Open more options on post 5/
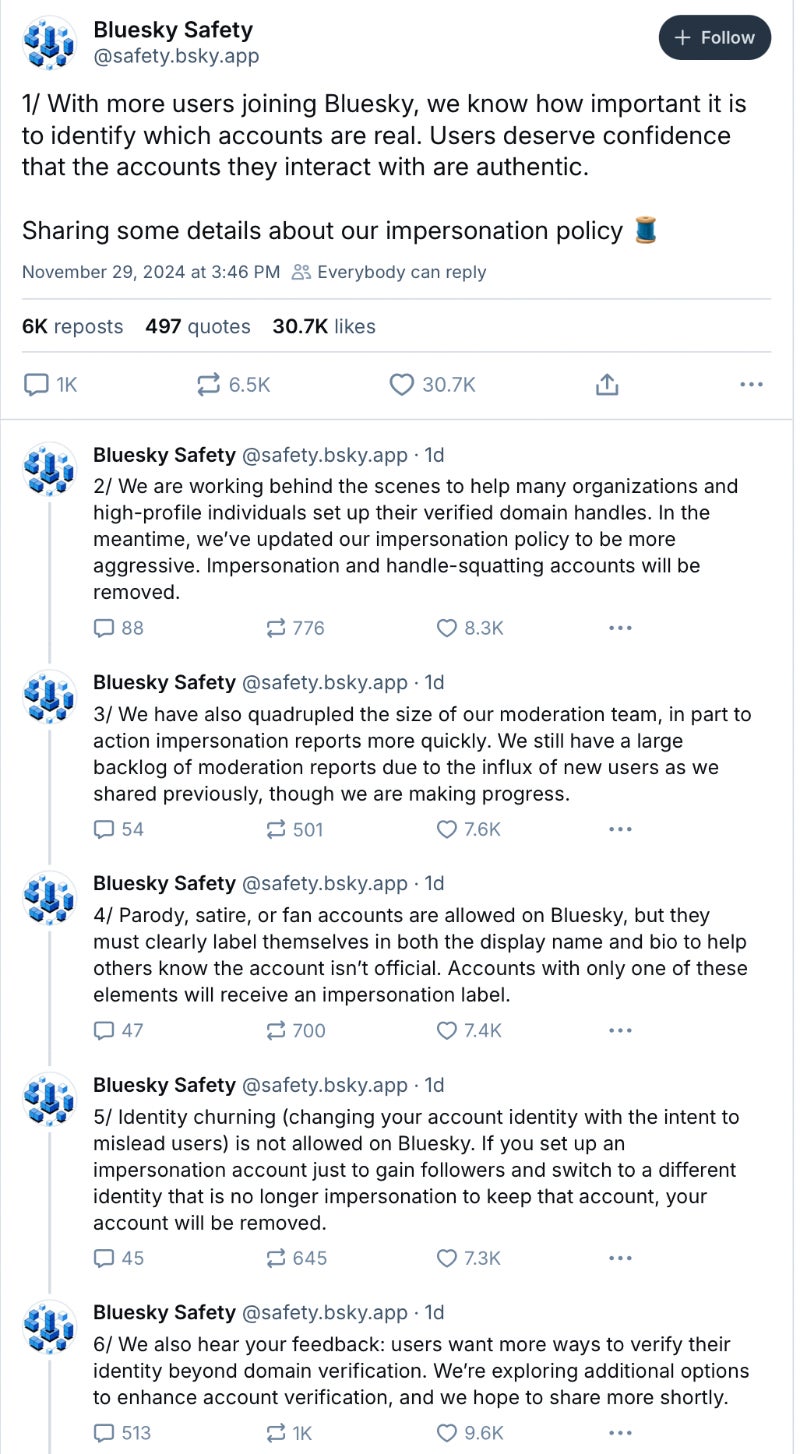The image size is (800, 1454). (620, 1258)
